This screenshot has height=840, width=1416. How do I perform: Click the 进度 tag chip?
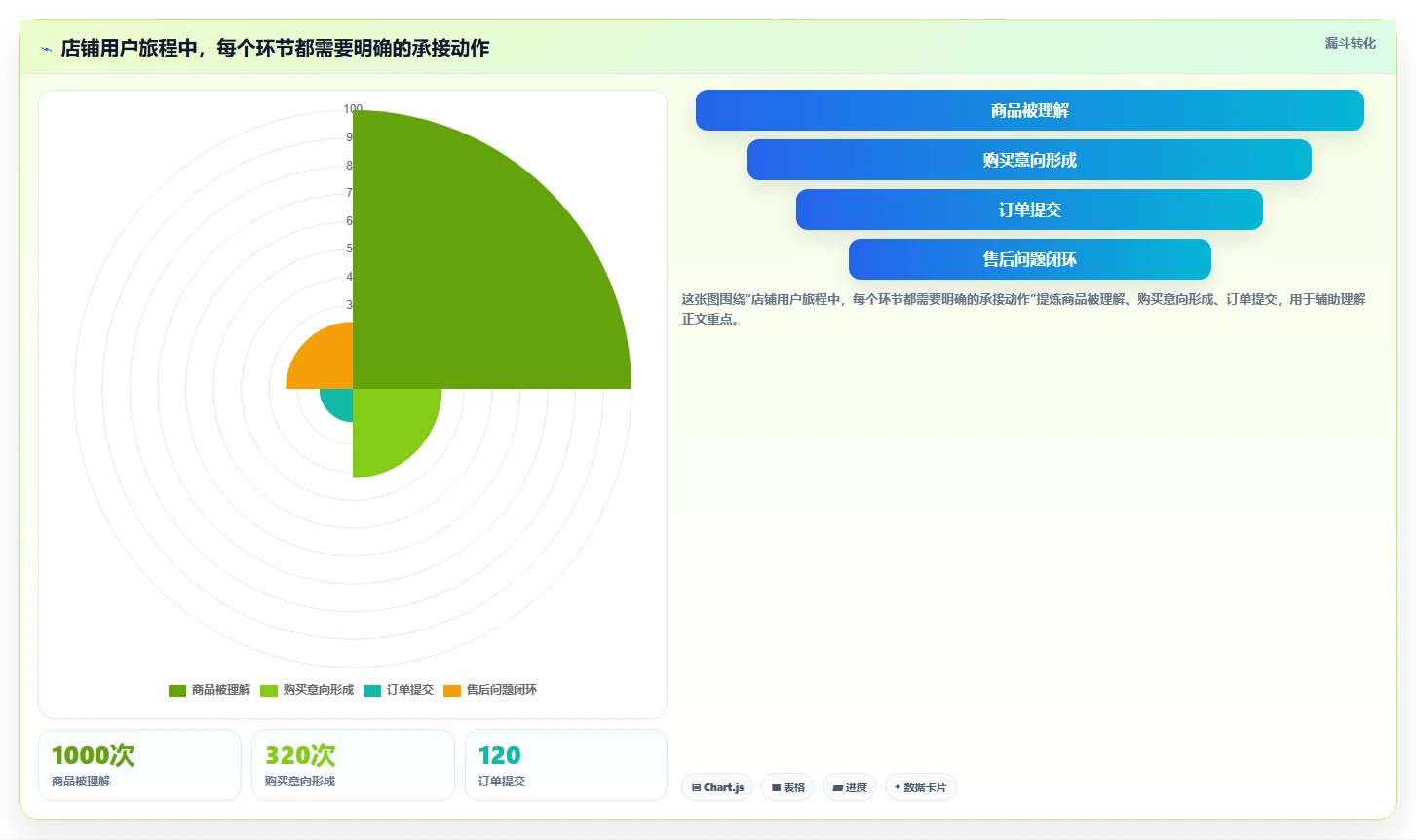[x=850, y=787]
